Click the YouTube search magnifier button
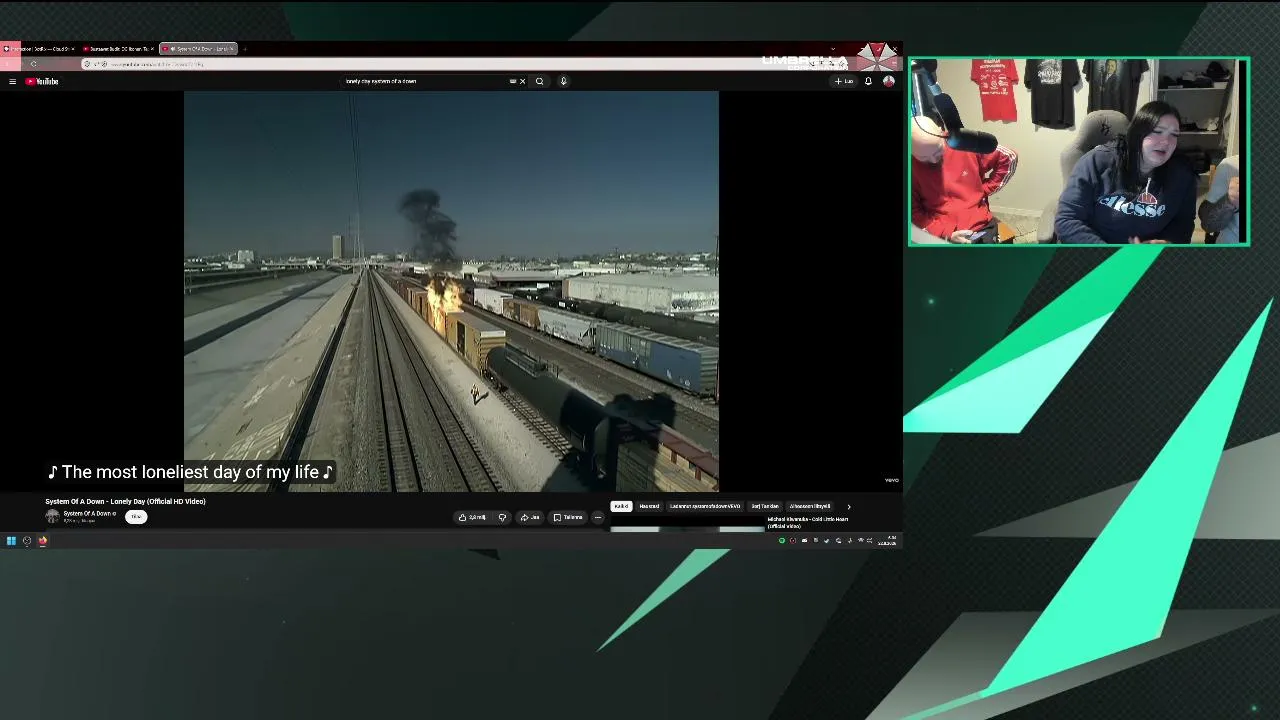1280x720 pixels. click(539, 81)
